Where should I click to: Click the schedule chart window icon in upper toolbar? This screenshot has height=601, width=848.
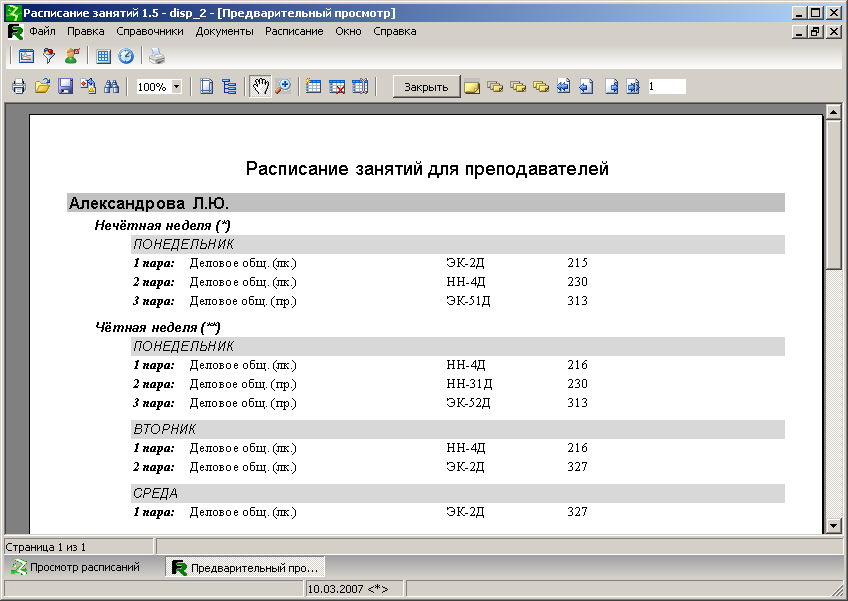[26, 56]
